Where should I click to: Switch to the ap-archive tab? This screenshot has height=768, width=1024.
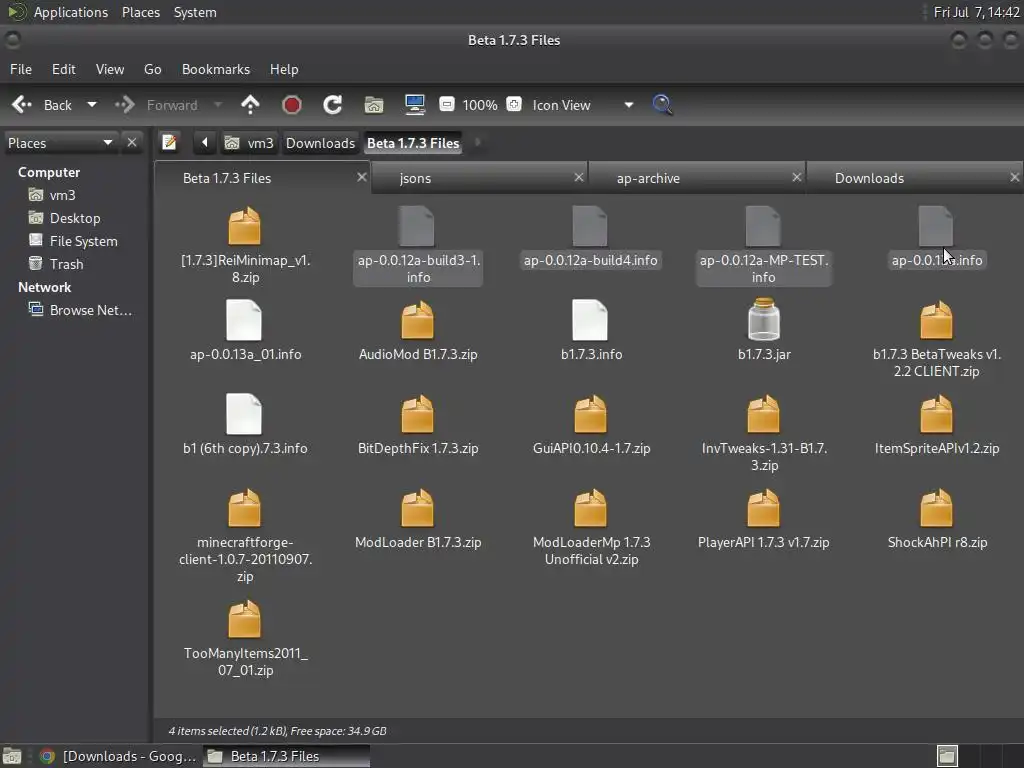coord(697,178)
